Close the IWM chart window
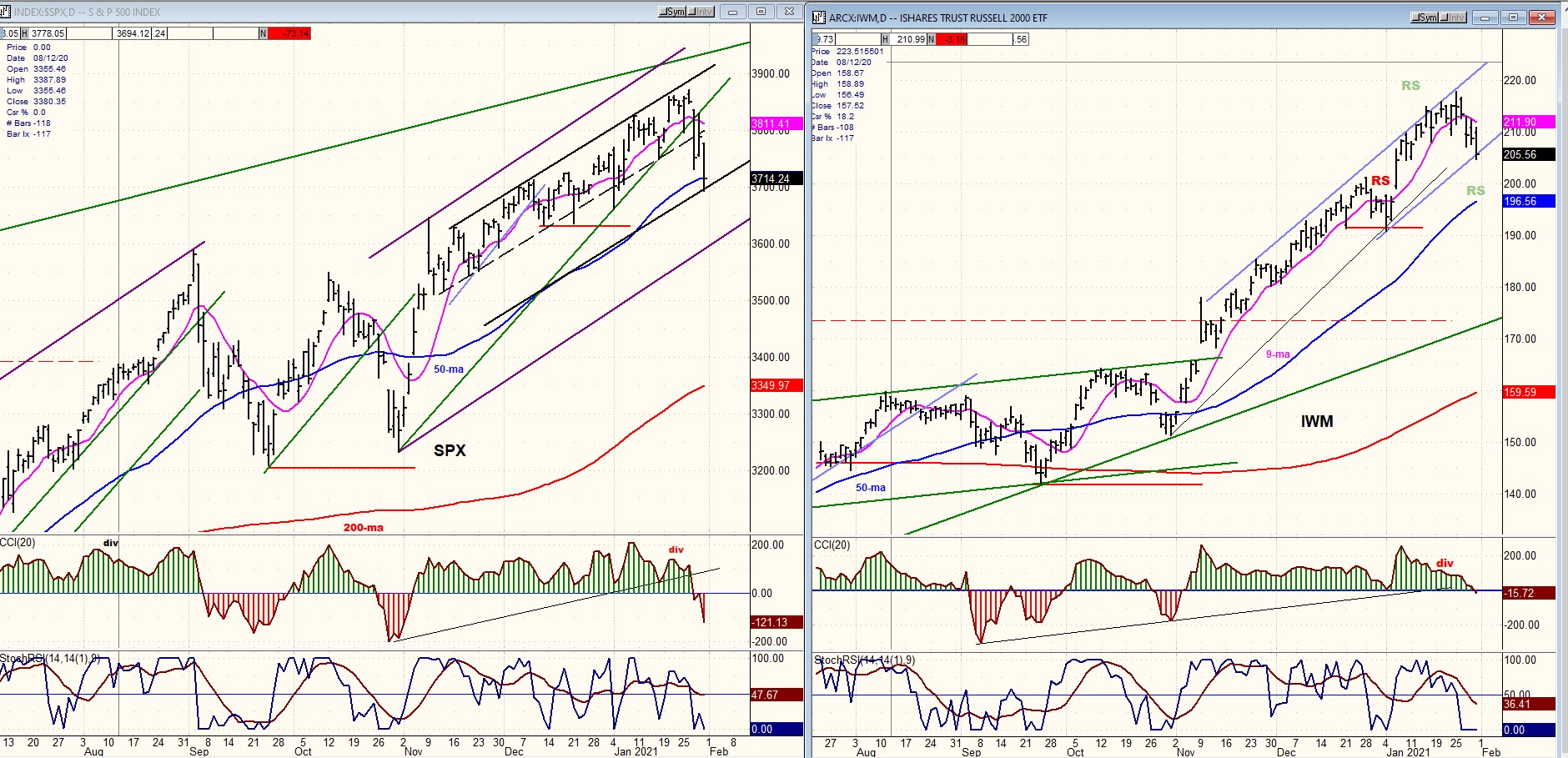 point(1542,18)
